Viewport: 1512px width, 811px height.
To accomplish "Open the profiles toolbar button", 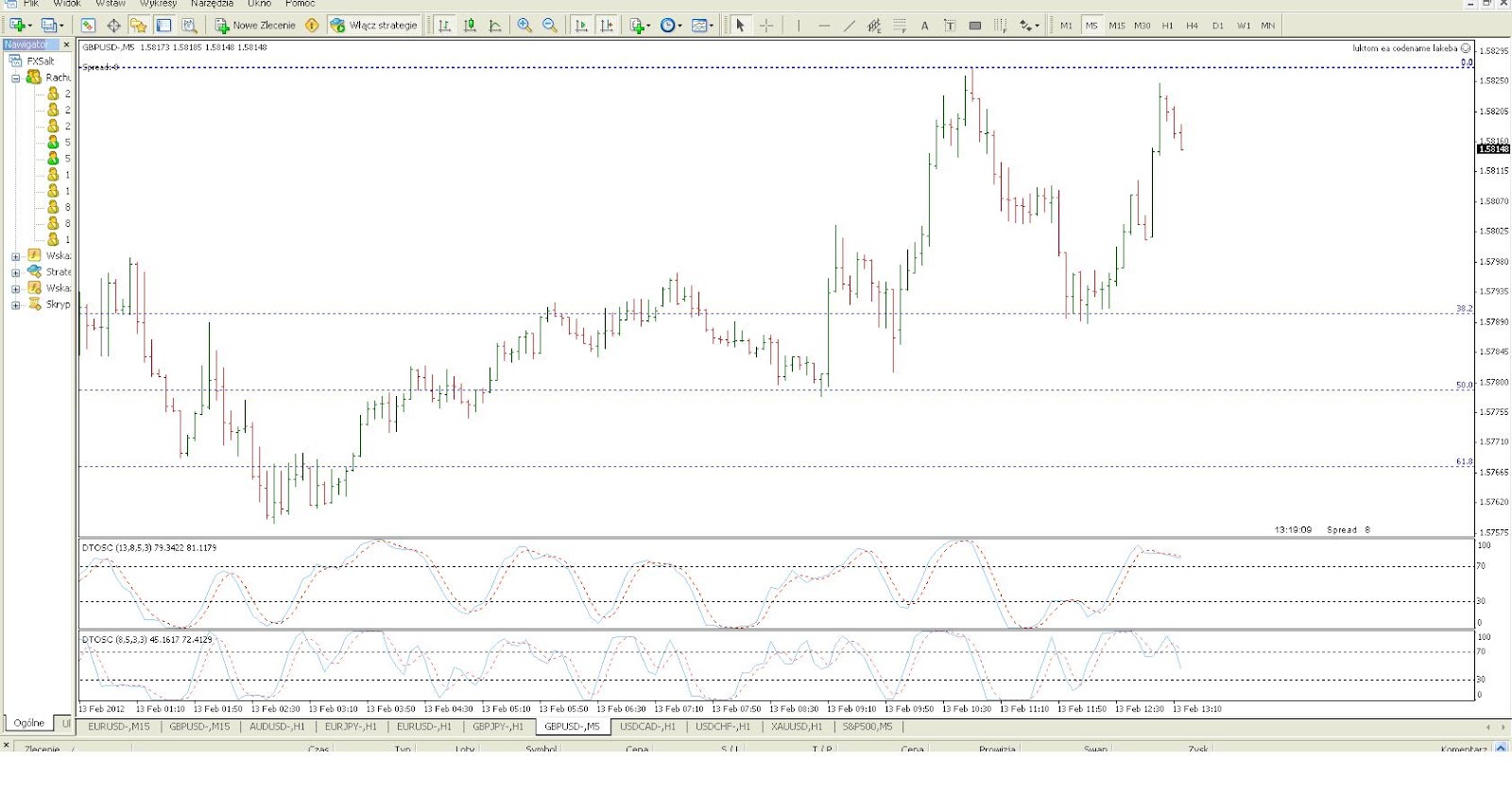I will coord(51,26).
